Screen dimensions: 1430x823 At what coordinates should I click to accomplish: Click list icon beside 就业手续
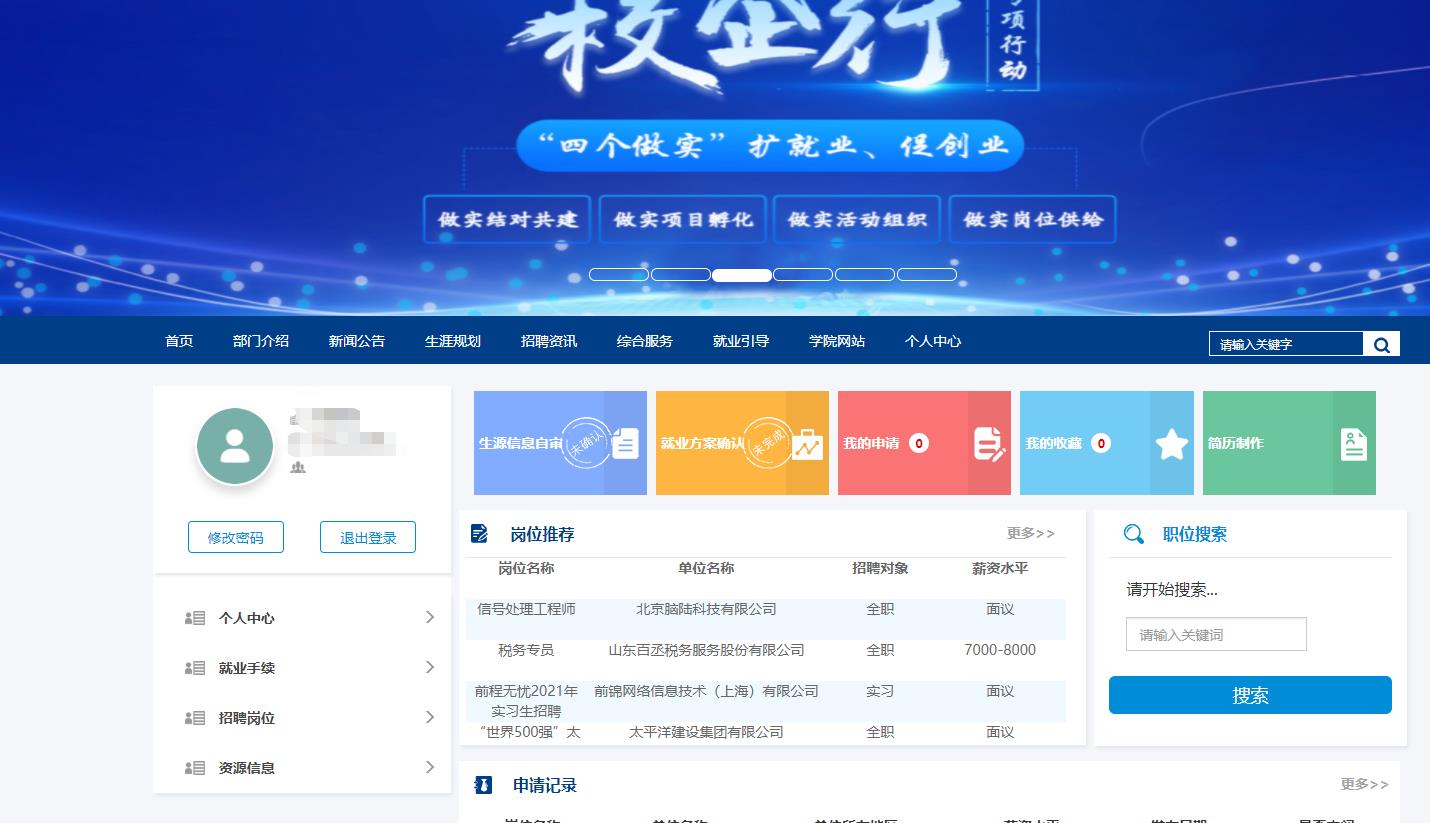click(x=195, y=668)
